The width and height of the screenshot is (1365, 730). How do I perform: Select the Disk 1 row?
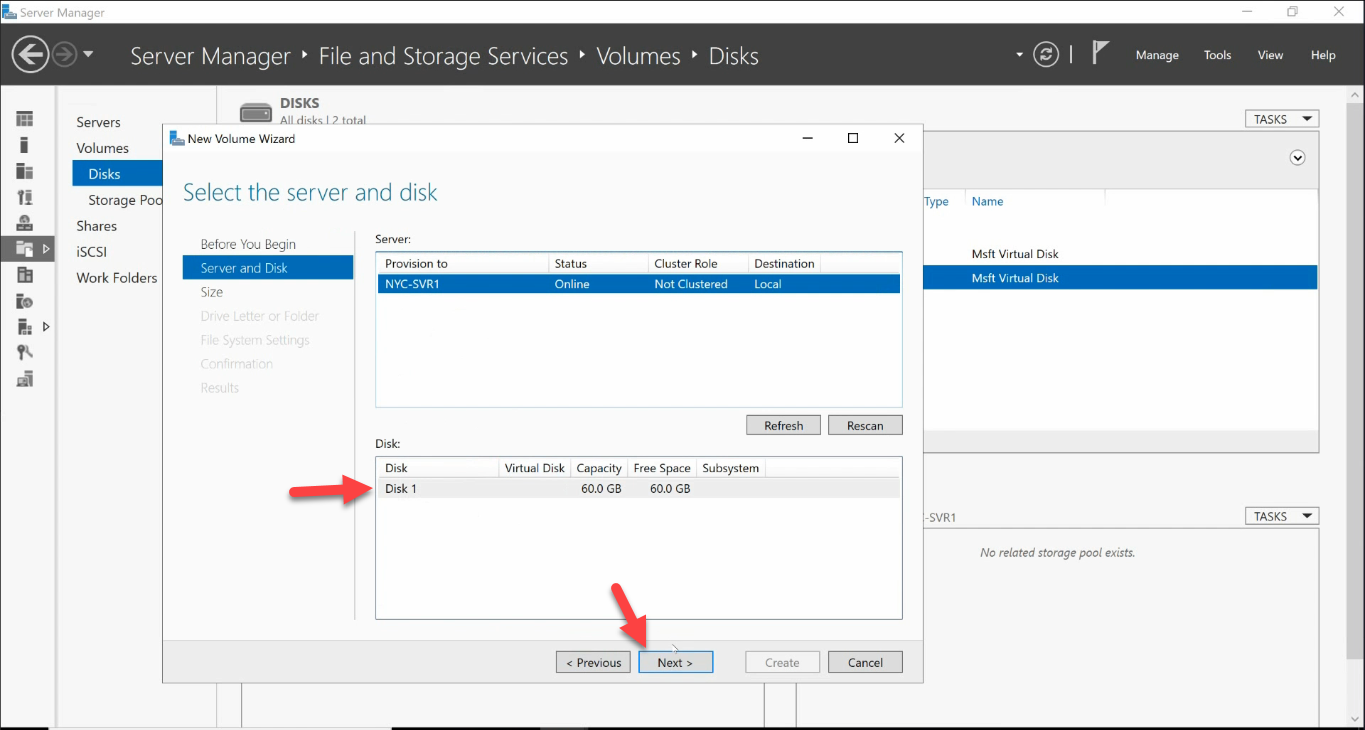coord(638,489)
